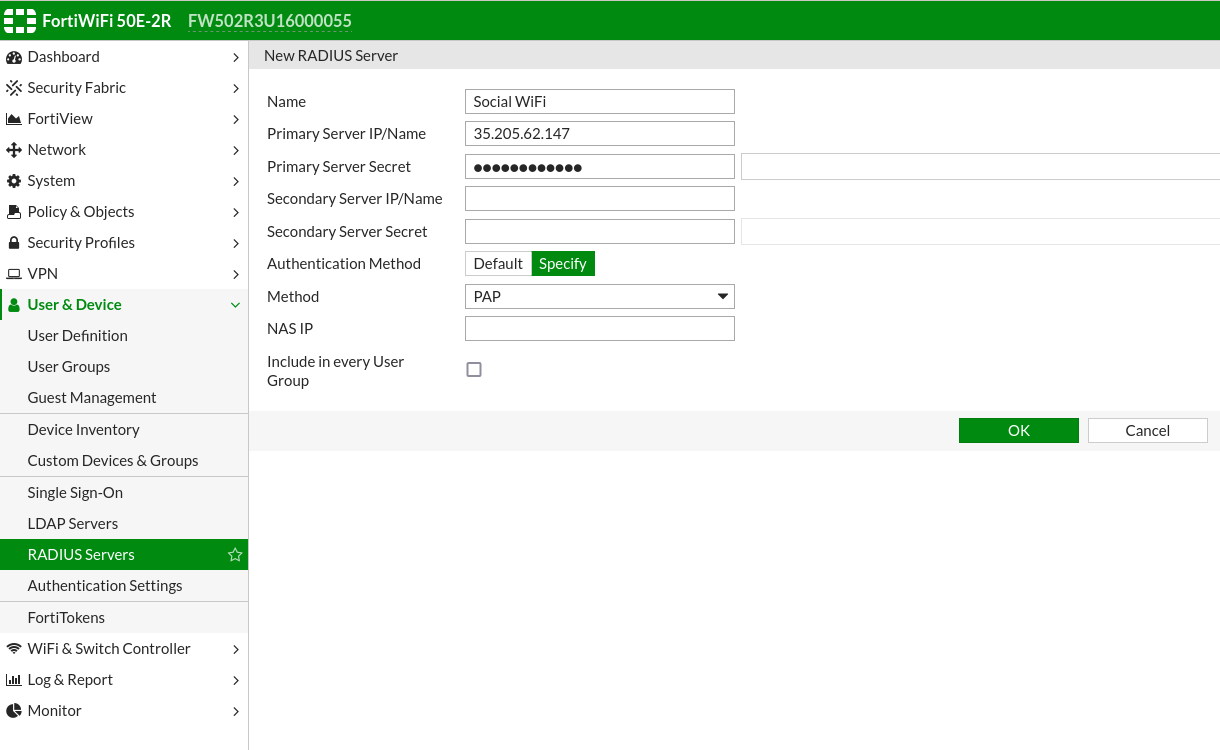Image resolution: width=1220 pixels, height=750 pixels.
Task: Click the Security Fabric icon
Action: click(x=14, y=88)
